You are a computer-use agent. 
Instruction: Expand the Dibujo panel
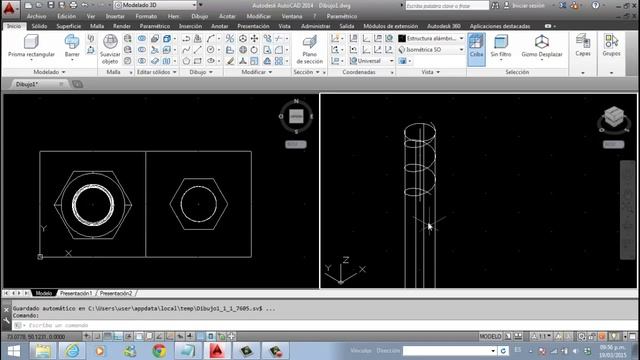201,72
